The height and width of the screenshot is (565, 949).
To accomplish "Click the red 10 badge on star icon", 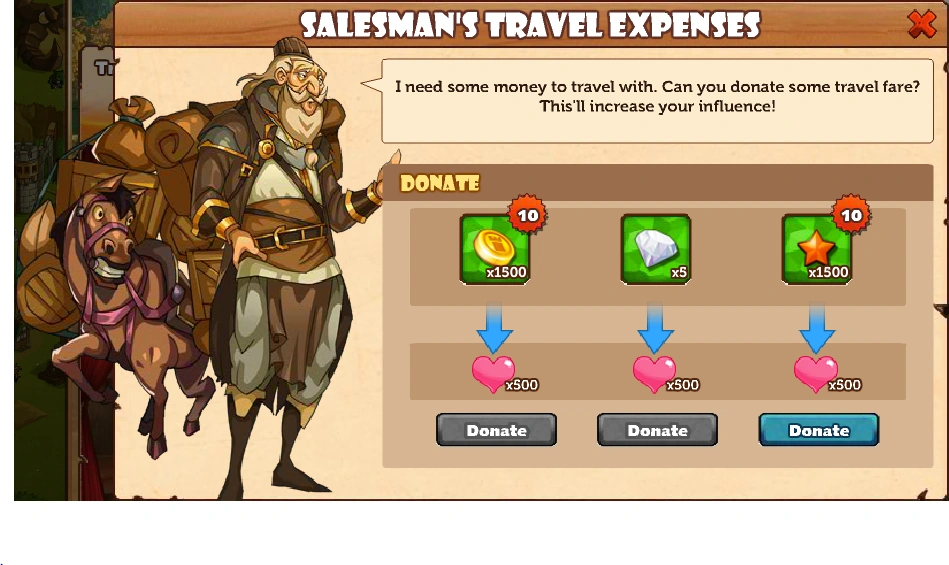I will pos(851,214).
